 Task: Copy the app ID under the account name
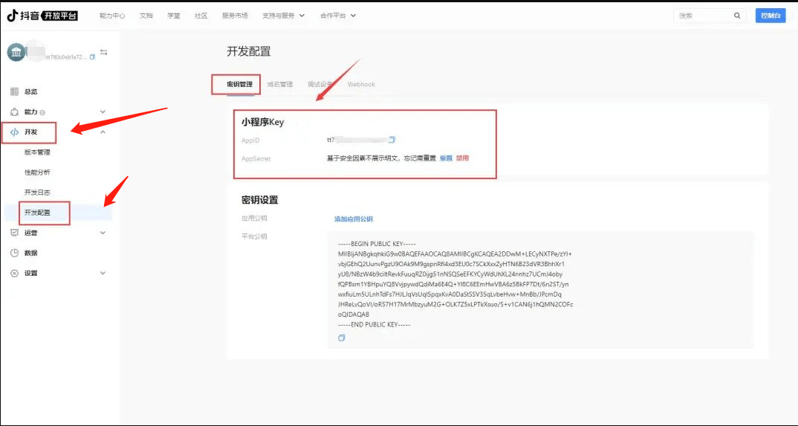(x=93, y=58)
